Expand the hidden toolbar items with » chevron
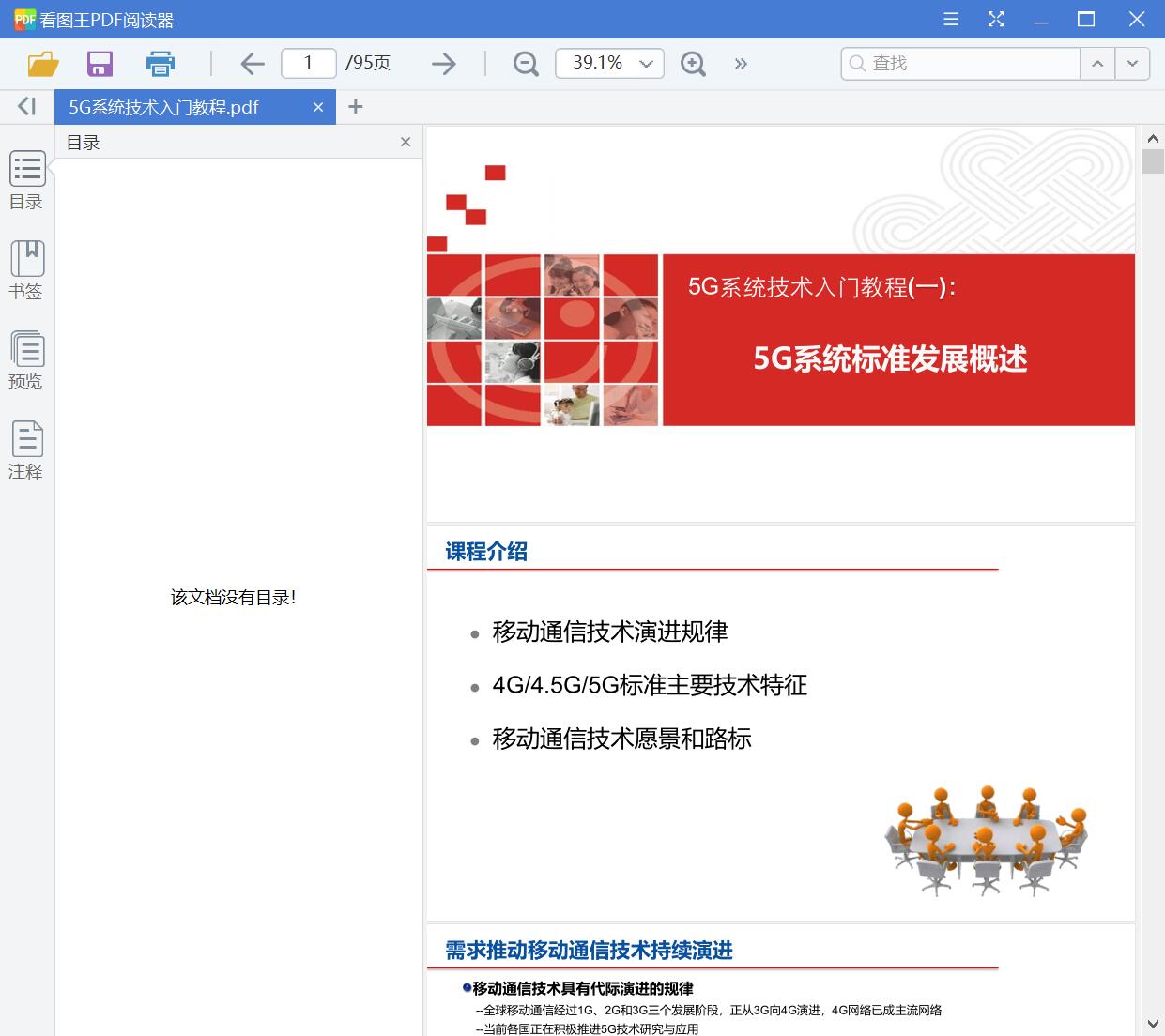1165x1036 pixels. click(x=741, y=63)
